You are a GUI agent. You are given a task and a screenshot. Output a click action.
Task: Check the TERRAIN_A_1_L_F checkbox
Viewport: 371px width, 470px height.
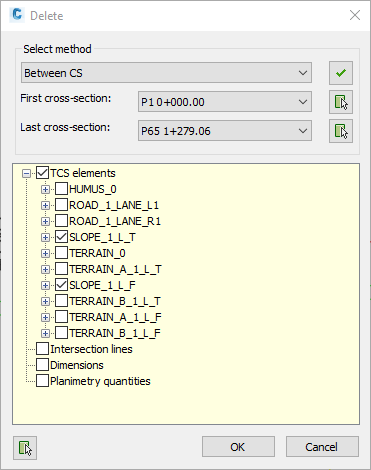tap(61, 317)
